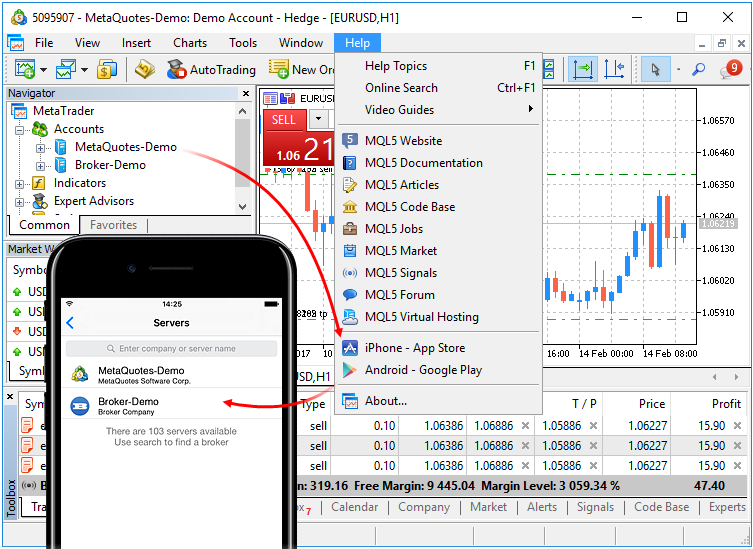Open the Signals toolbox tab

click(x=595, y=507)
